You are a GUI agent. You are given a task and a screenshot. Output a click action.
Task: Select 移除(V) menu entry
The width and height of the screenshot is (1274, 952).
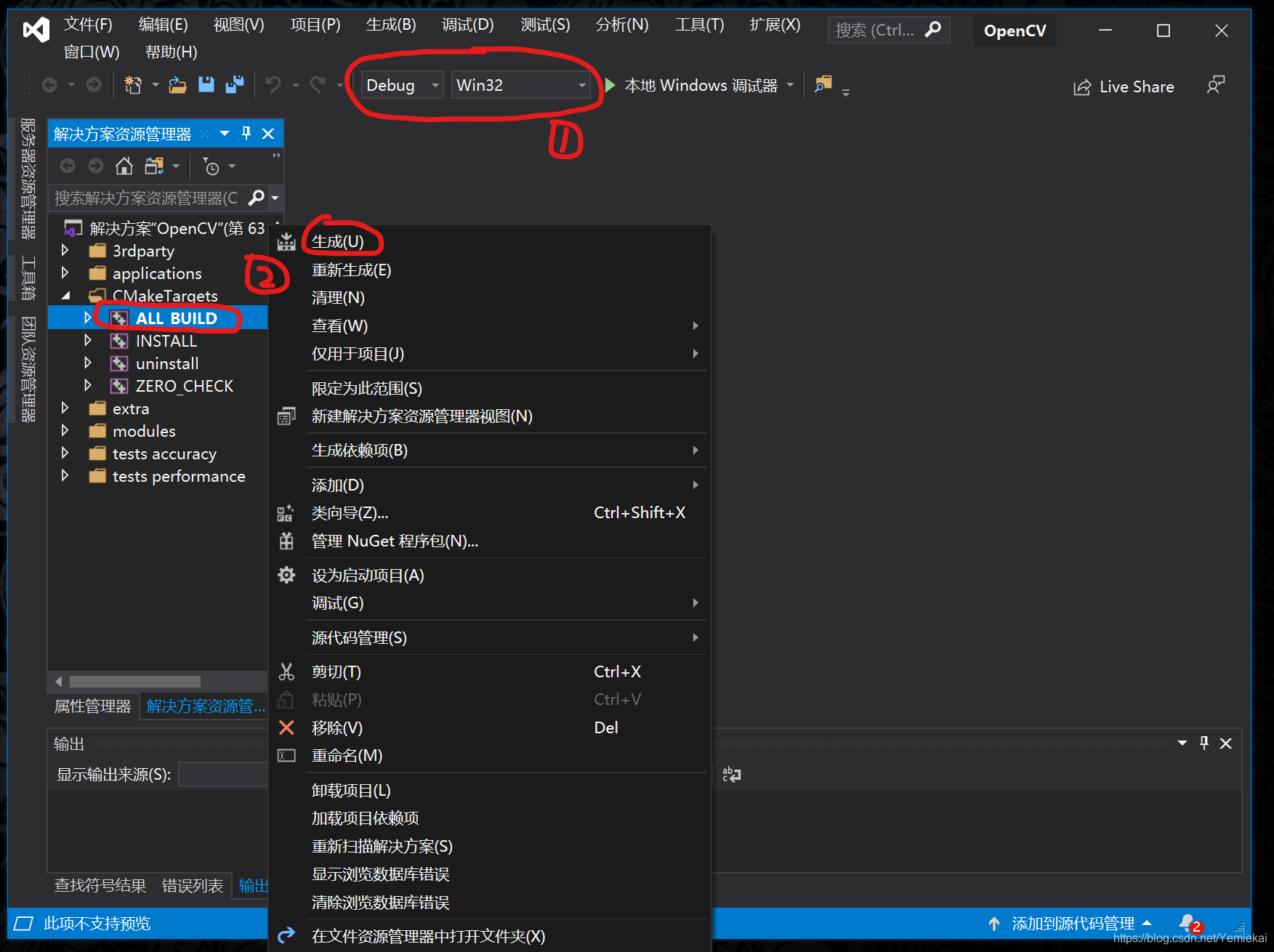491,727
